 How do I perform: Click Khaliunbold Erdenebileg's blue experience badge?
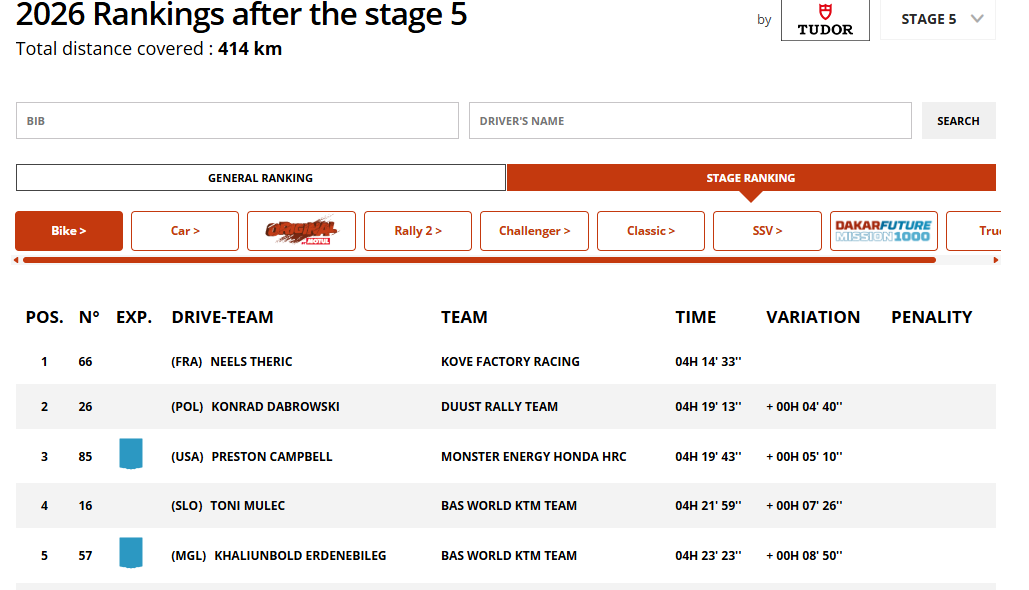pos(130,553)
